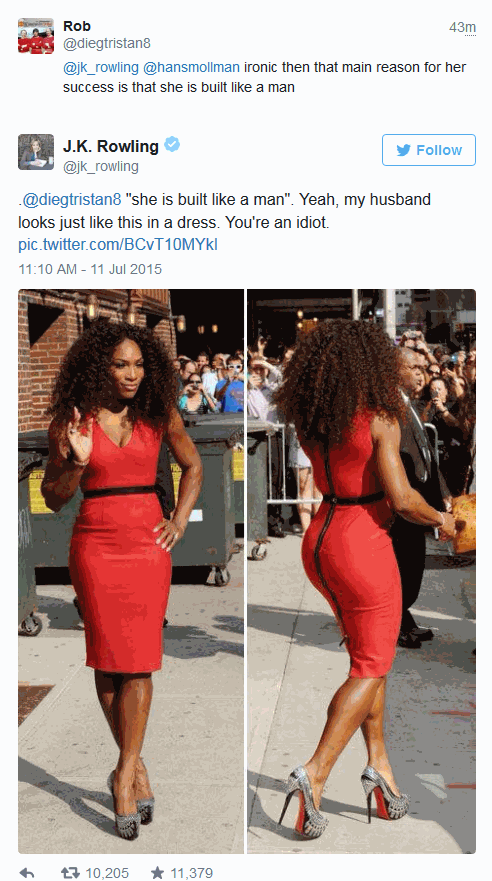492x881 pixels.
Task: Open J.K. Rowling's profile avatar
Action: tap(36, 152)
